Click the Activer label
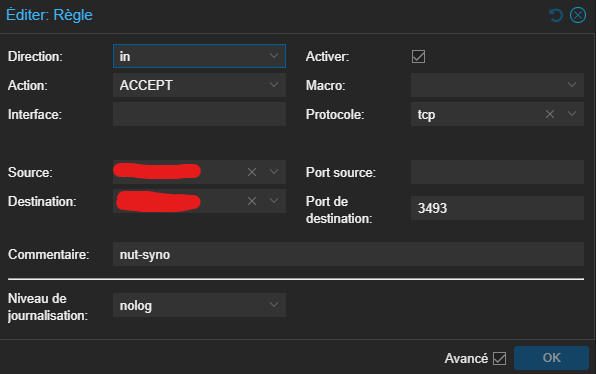Image resolution: width=596 pixels, height=374 pixels. click(327, 57)
